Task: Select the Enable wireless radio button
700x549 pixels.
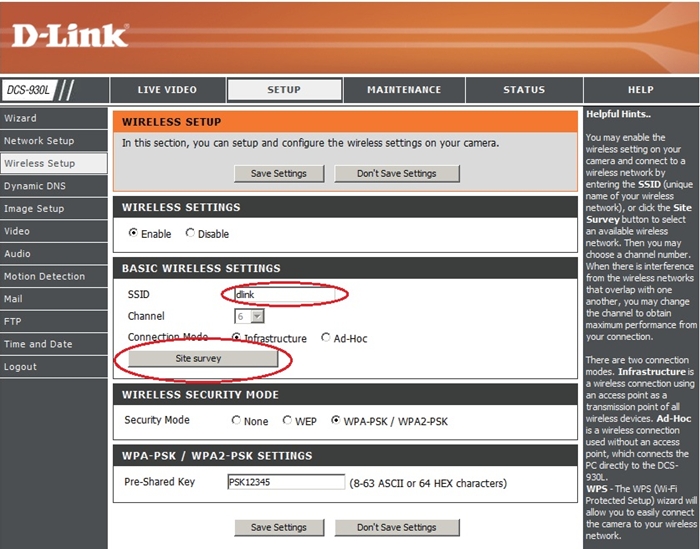Action: pyautogui.click(x=133, y=234)
